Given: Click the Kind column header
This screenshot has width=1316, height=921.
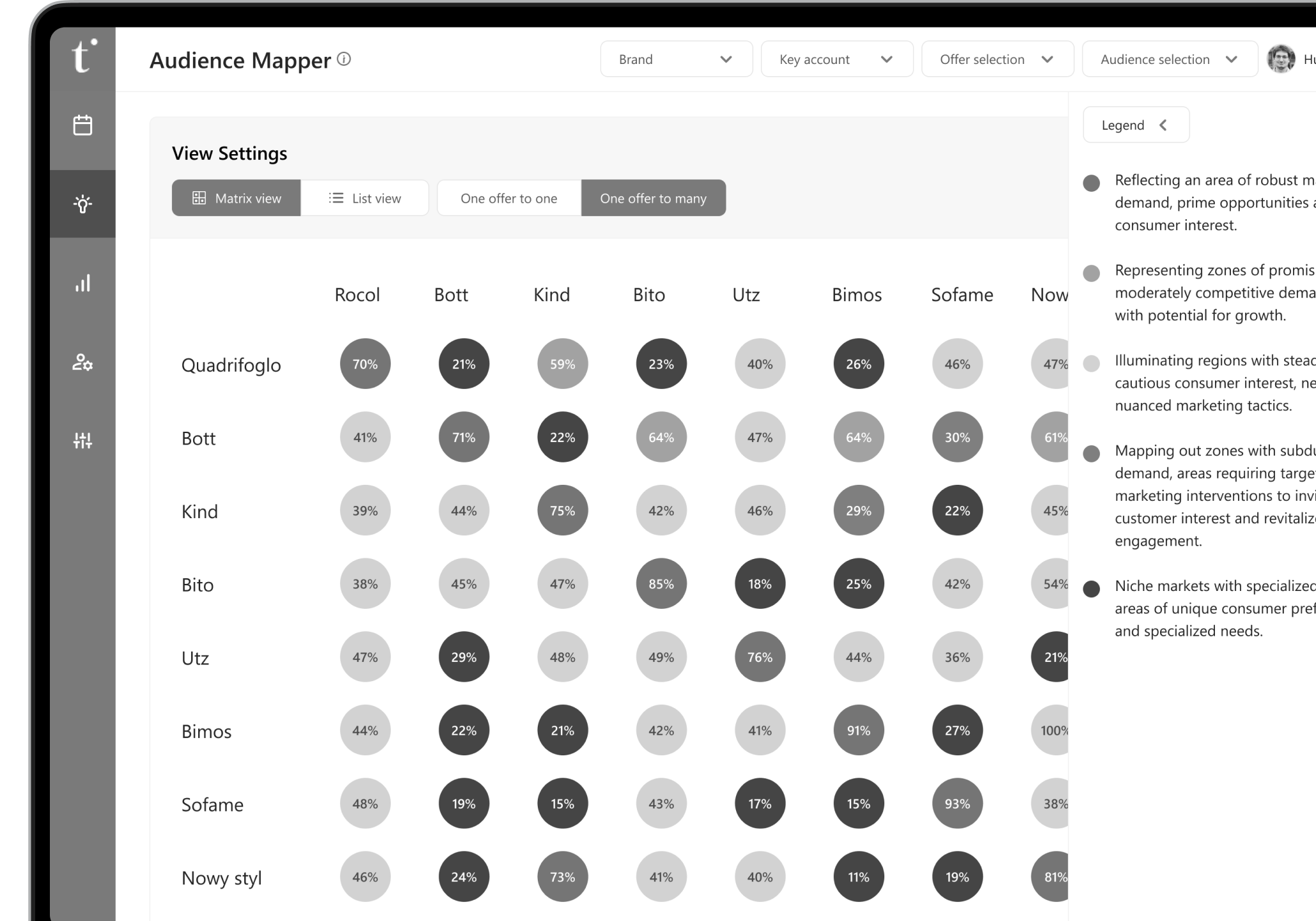Looking at the screenshot, I should (551, 295).
